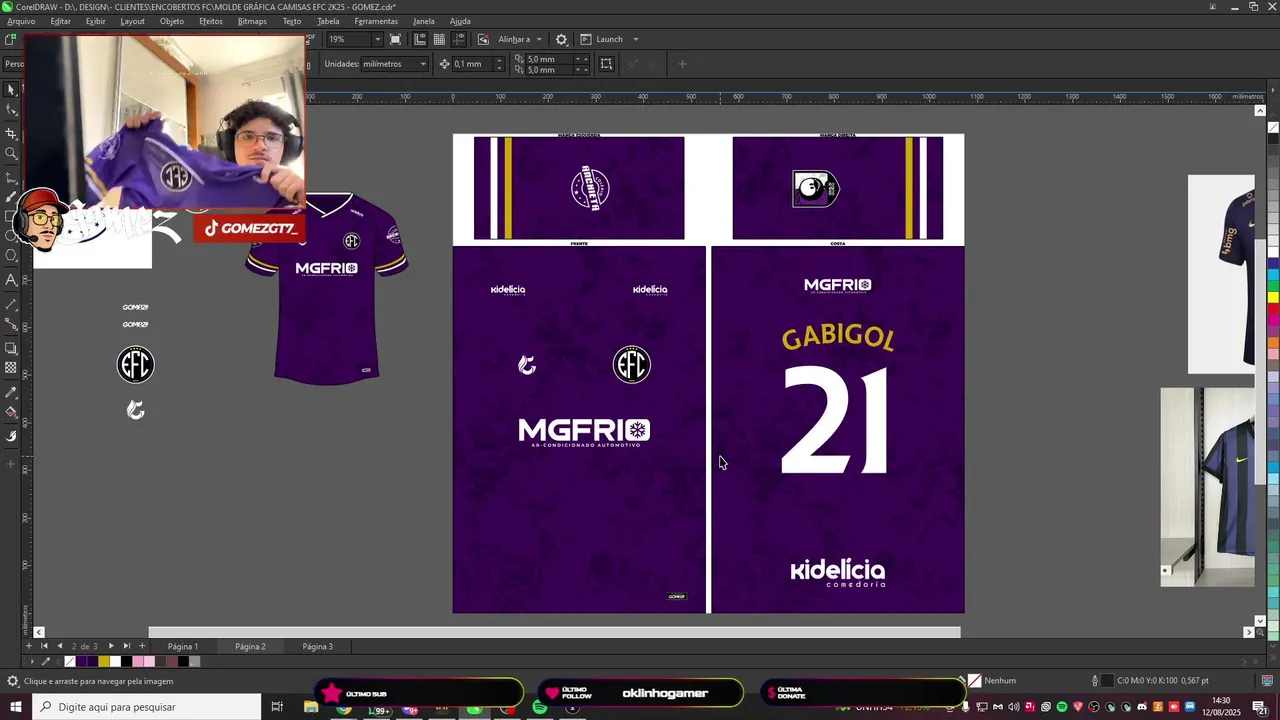Select gold swatch in document palette

(104, 661)
